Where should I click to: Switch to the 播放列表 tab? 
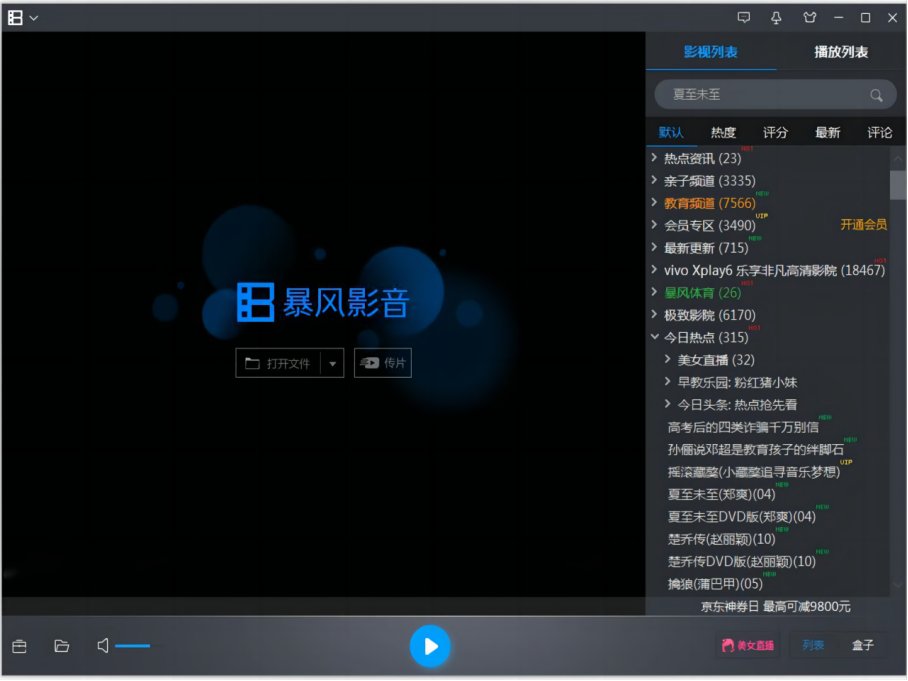[x=841, y=51]
